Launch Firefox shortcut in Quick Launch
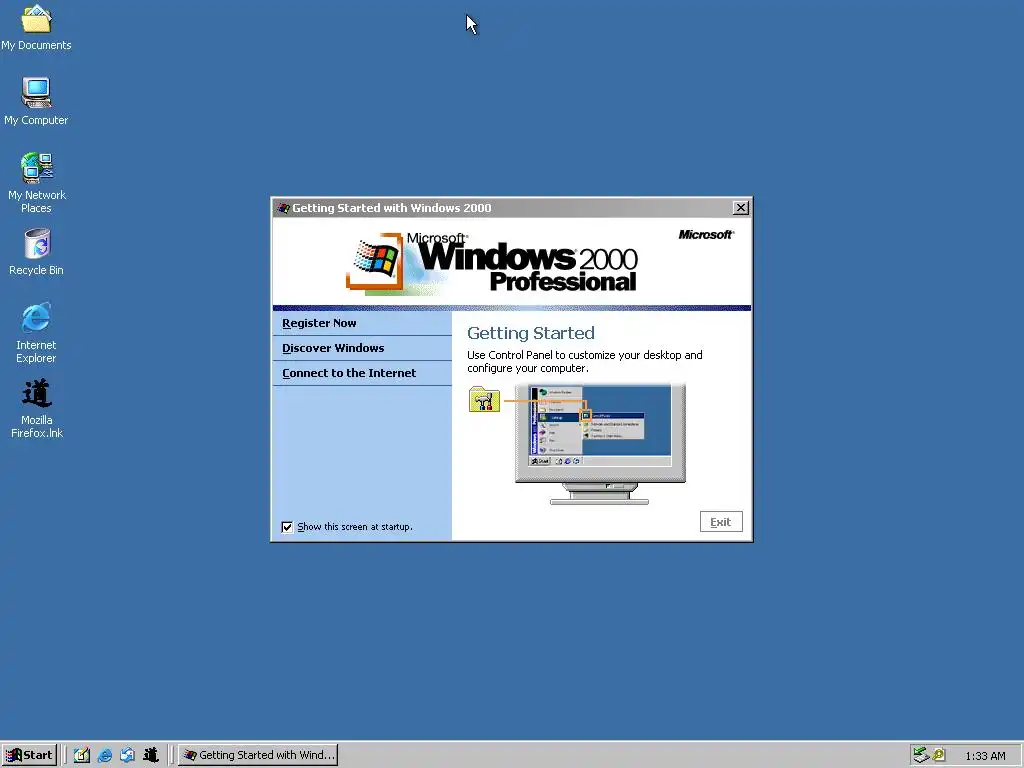1024x768 pixels. point(151,755)
